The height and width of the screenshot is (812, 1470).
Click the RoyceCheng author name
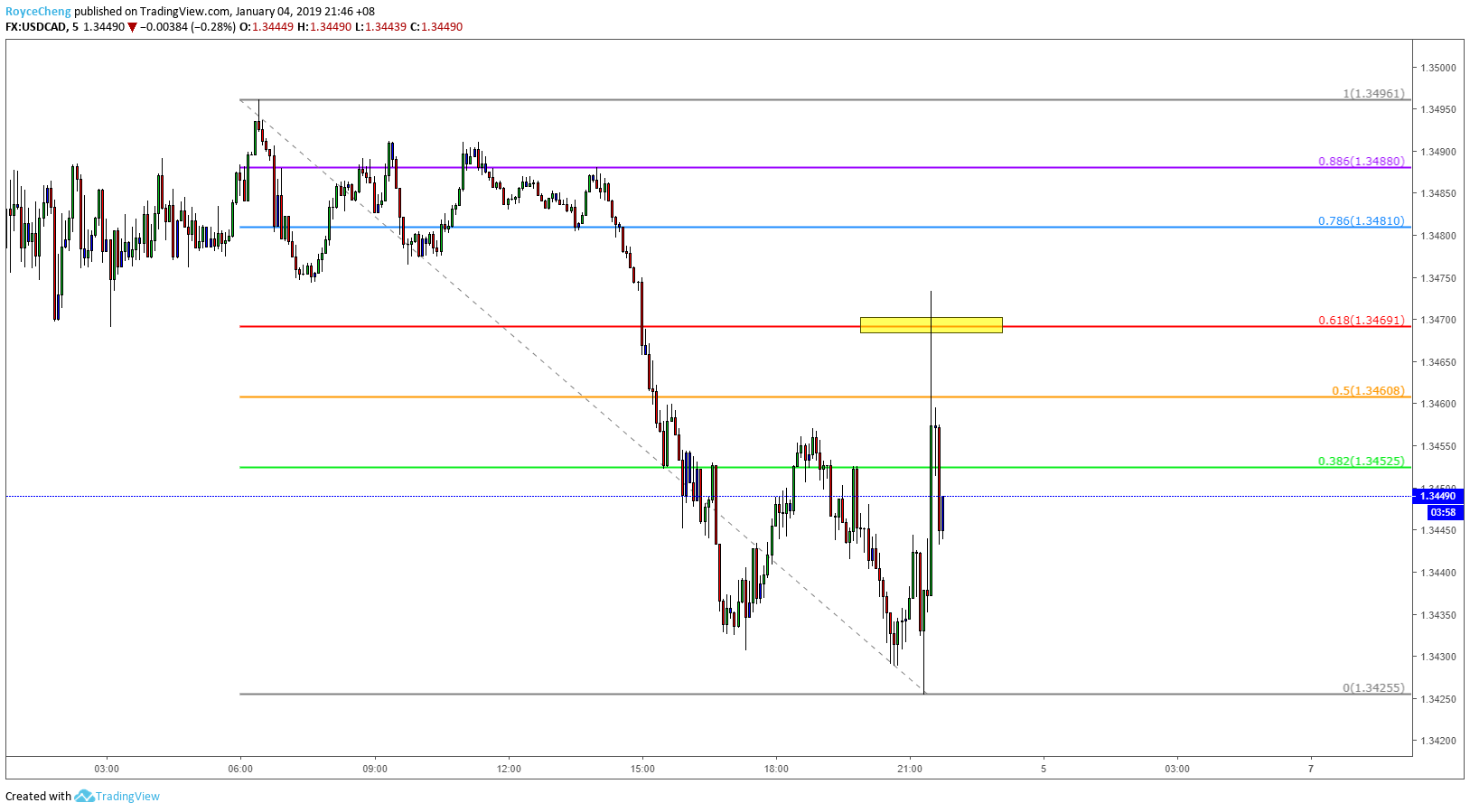(38, 12)
